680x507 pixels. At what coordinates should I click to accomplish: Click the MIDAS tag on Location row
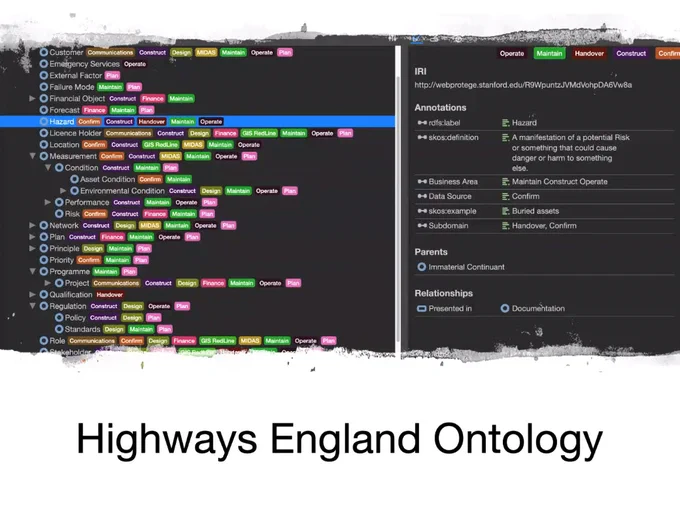(193, 144)
